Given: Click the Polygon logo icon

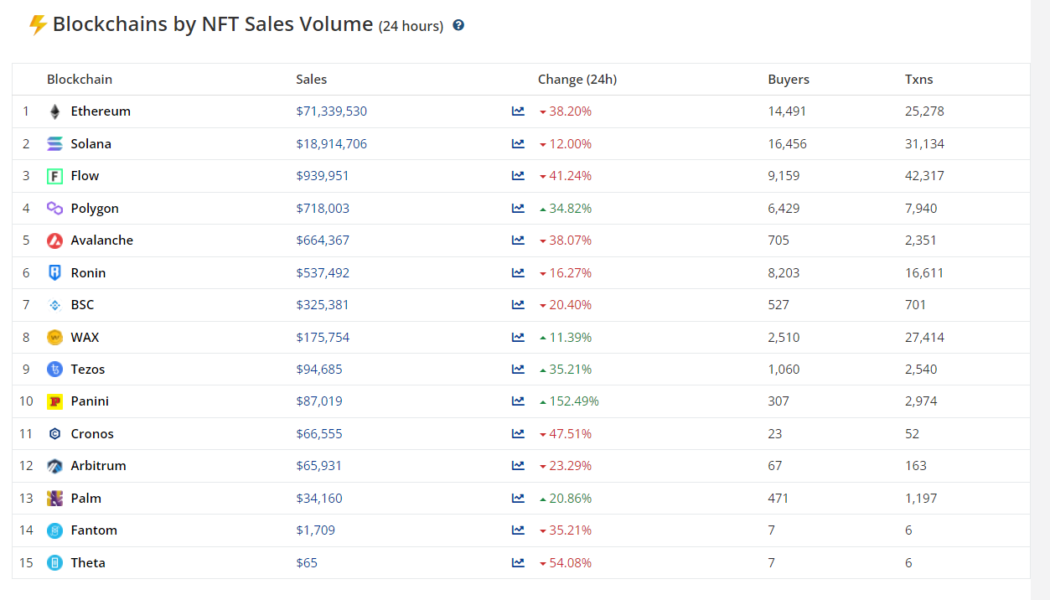Looking at the screenshot, I should coord(54,208).
